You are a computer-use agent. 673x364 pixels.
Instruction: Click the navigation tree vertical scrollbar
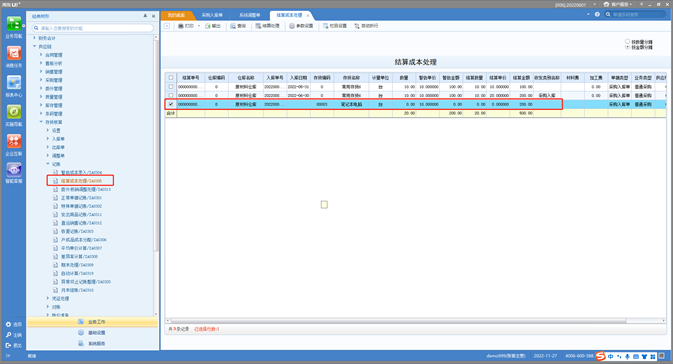(x=156, y=146)
